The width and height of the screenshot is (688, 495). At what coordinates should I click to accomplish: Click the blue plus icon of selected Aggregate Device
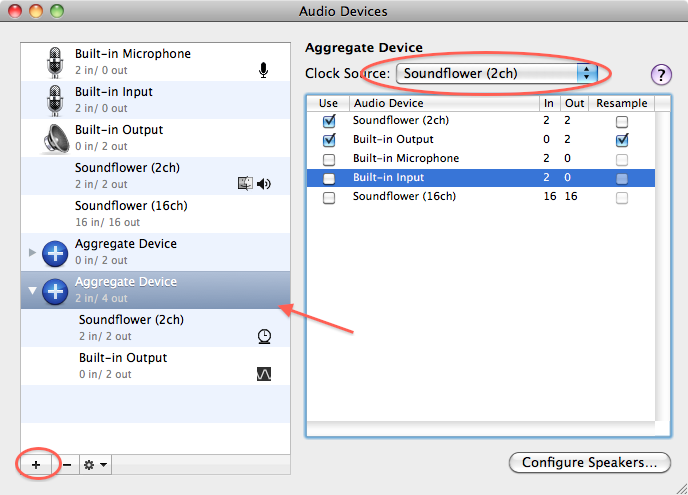(55, 291)
